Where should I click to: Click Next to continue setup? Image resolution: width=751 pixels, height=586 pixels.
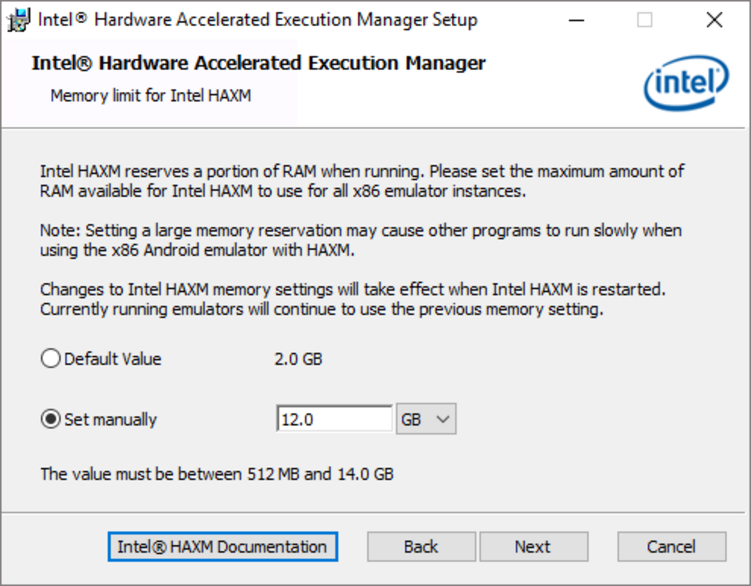click(533, 547)
